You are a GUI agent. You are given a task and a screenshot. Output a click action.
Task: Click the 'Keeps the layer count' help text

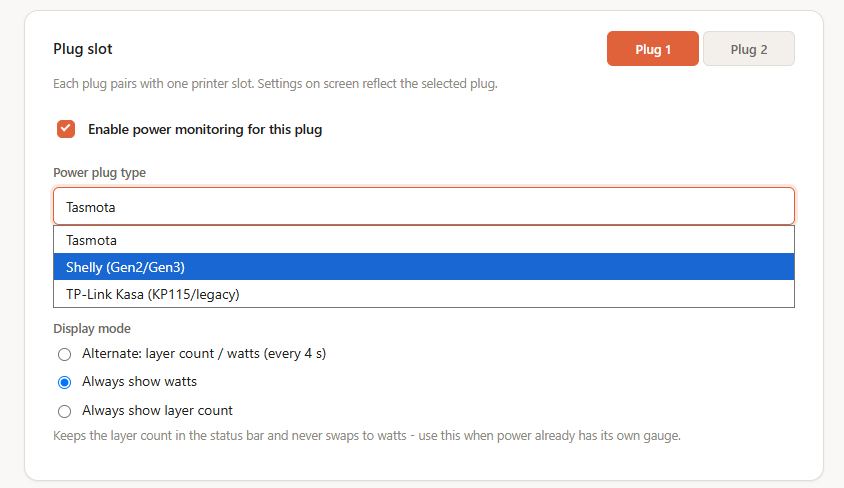[367, 435]
